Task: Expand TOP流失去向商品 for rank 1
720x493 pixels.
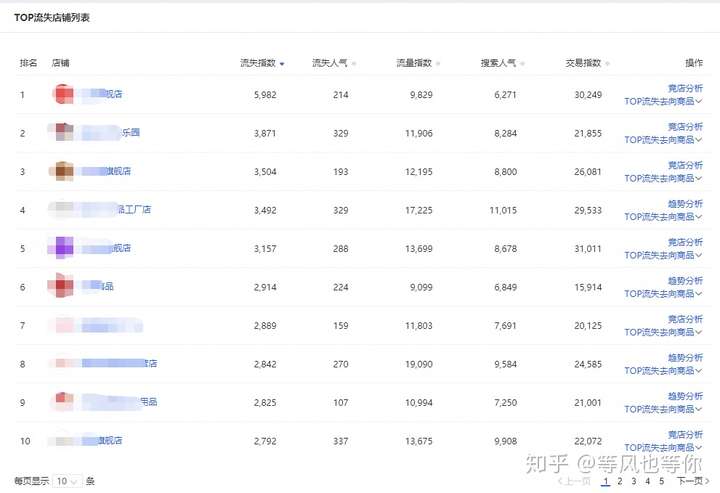Action: [x=663, y=101]
